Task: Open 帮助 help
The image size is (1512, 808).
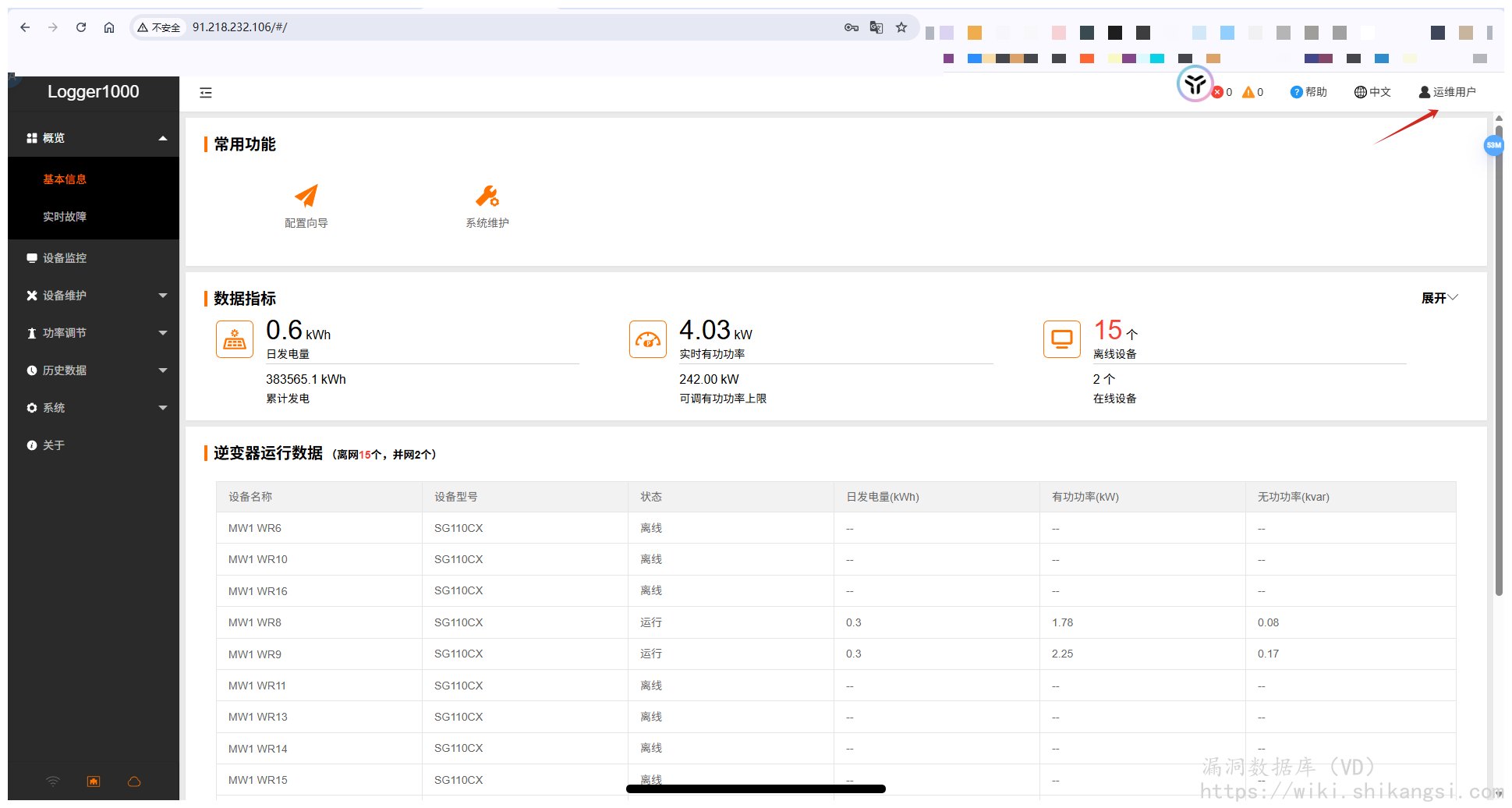Action: tap(1308, 92)
